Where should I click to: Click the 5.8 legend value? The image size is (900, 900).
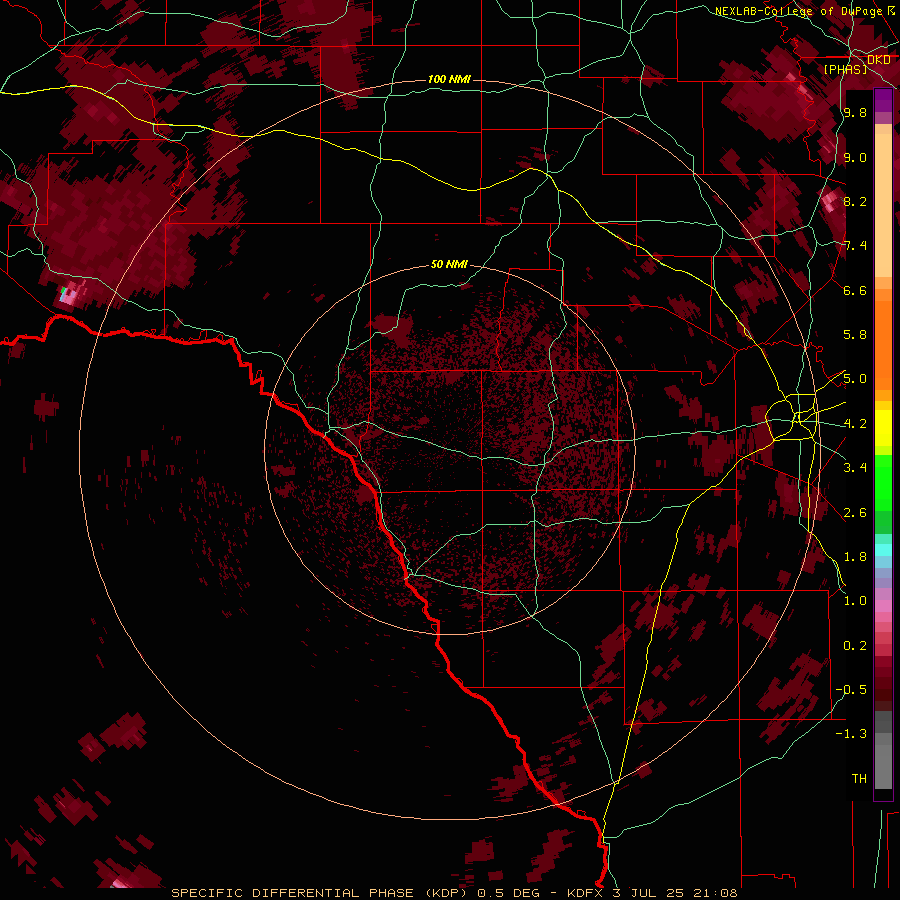[x=855, y=335]
